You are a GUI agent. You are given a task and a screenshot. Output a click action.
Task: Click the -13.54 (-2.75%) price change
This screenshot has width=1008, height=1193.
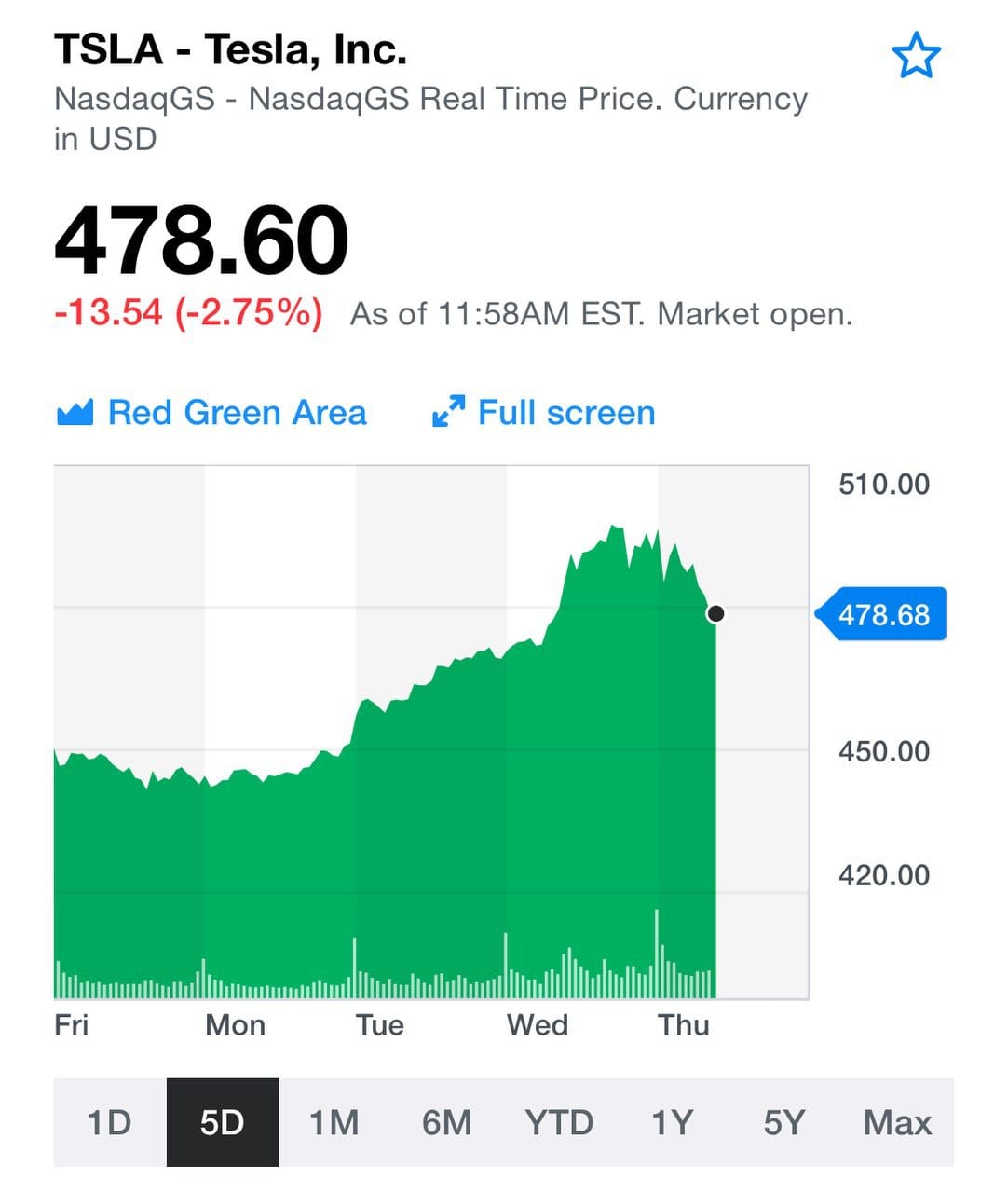[x=188, y=312]
